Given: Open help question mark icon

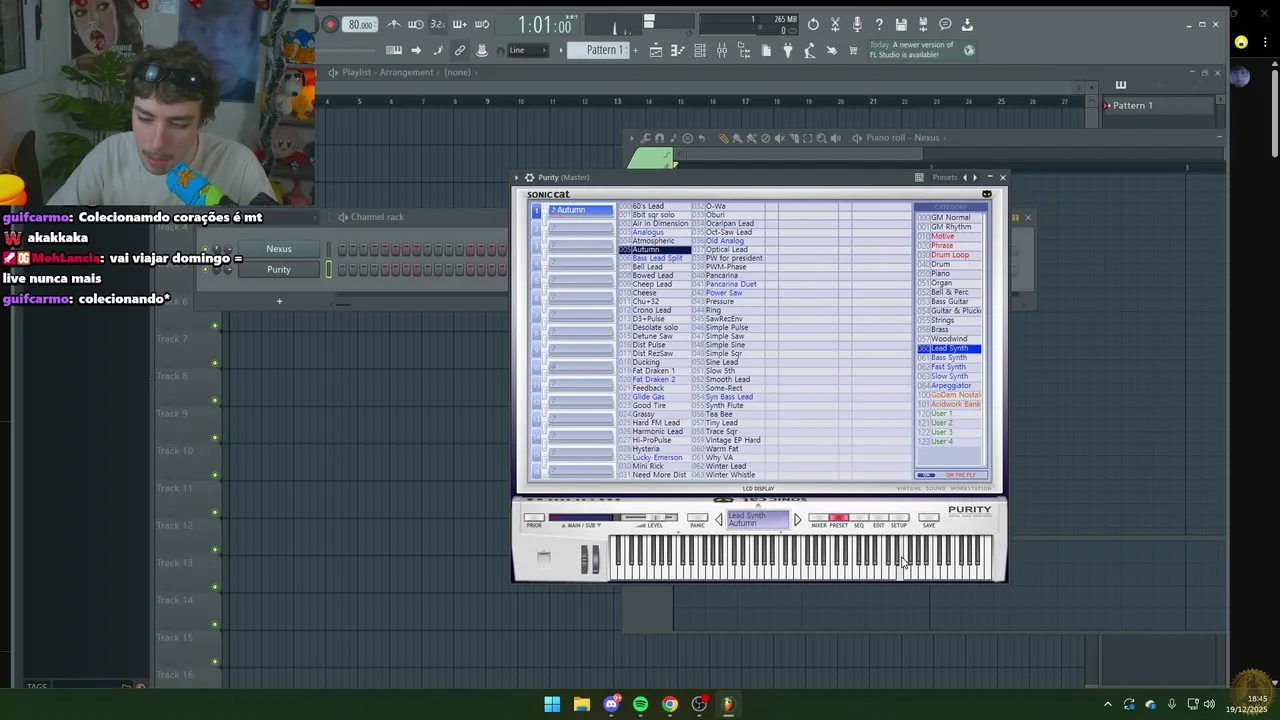Looking at the screenshot, I should [879, 24].
